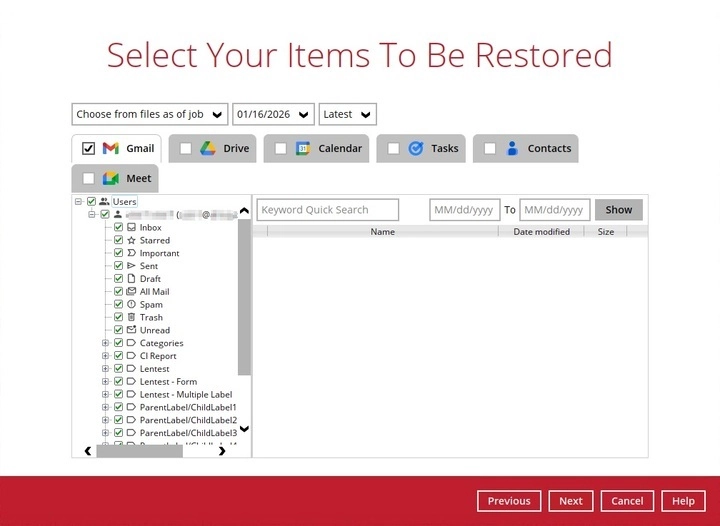Click the Contacts person icon
The width and height of the screenshot is (720, 526).
click(512, 149)
